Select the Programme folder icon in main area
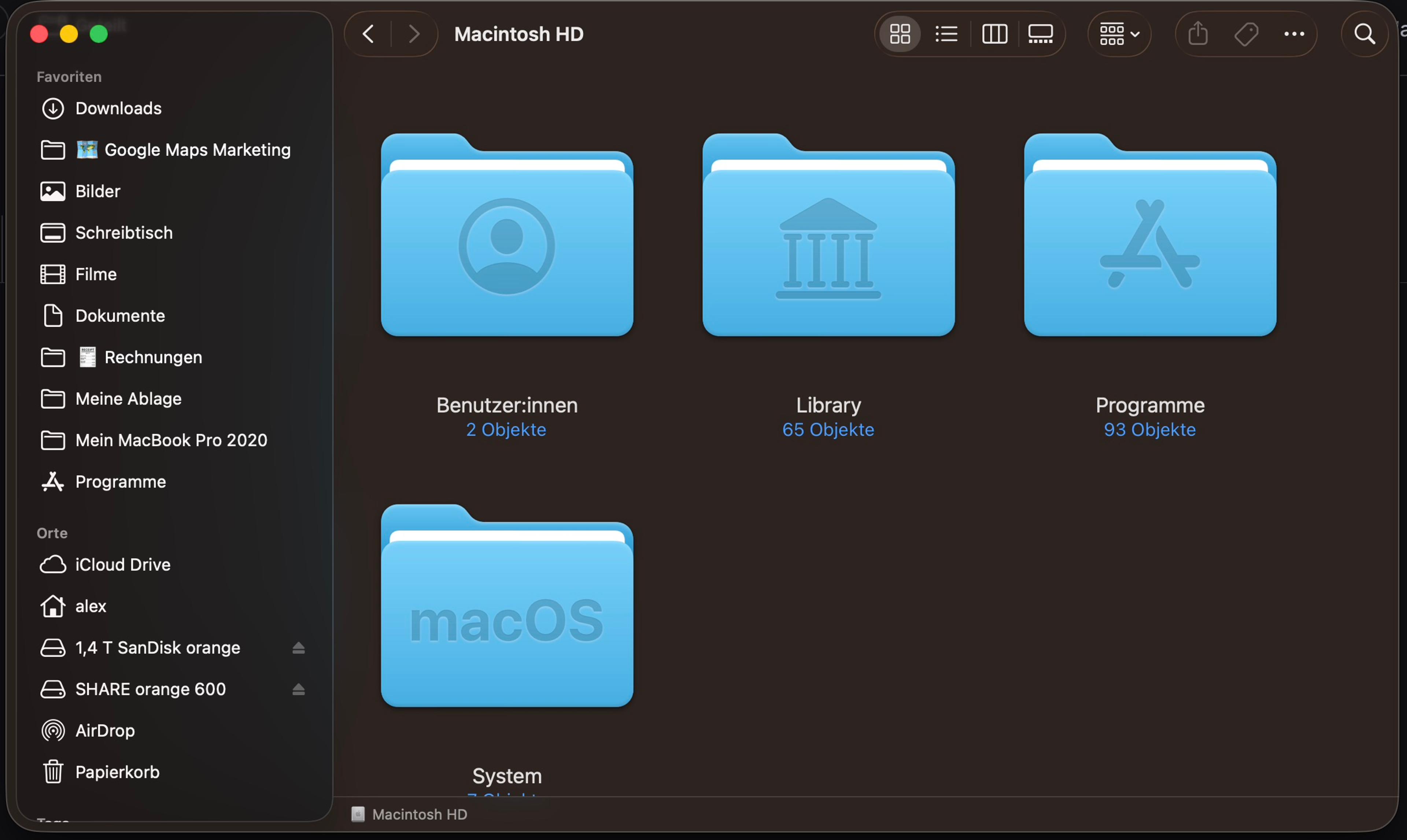The width and height of the screenshot is (1407, 840). (1150, 235)
